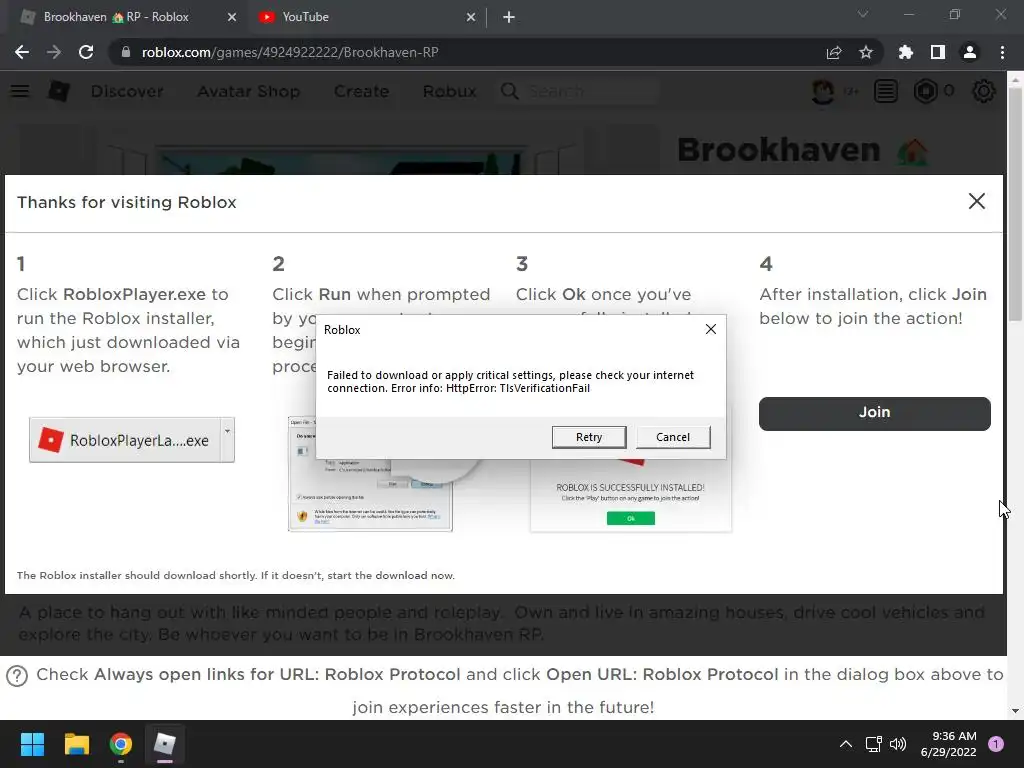Image resolution: width=1024 pixels, height=768 pixels.
Task: Open File Explorer from the taskbar
Action: pos(76,744)
